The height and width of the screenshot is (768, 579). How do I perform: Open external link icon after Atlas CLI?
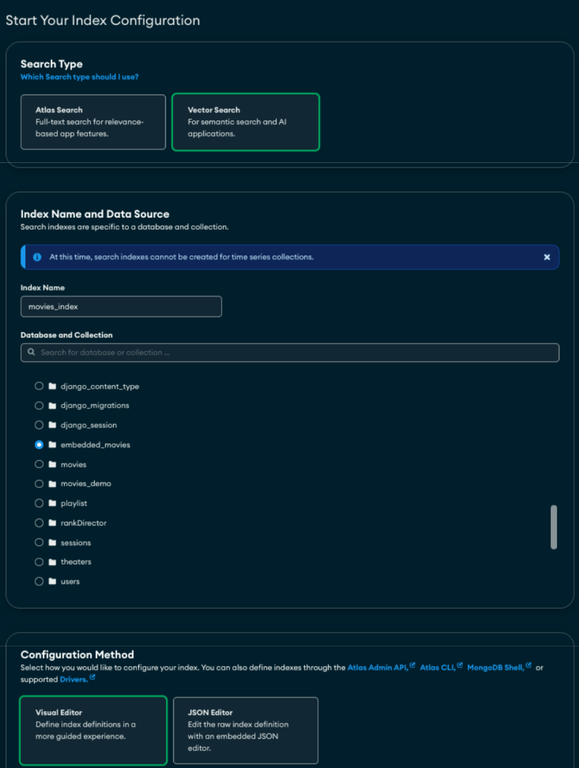pos(459,665)
